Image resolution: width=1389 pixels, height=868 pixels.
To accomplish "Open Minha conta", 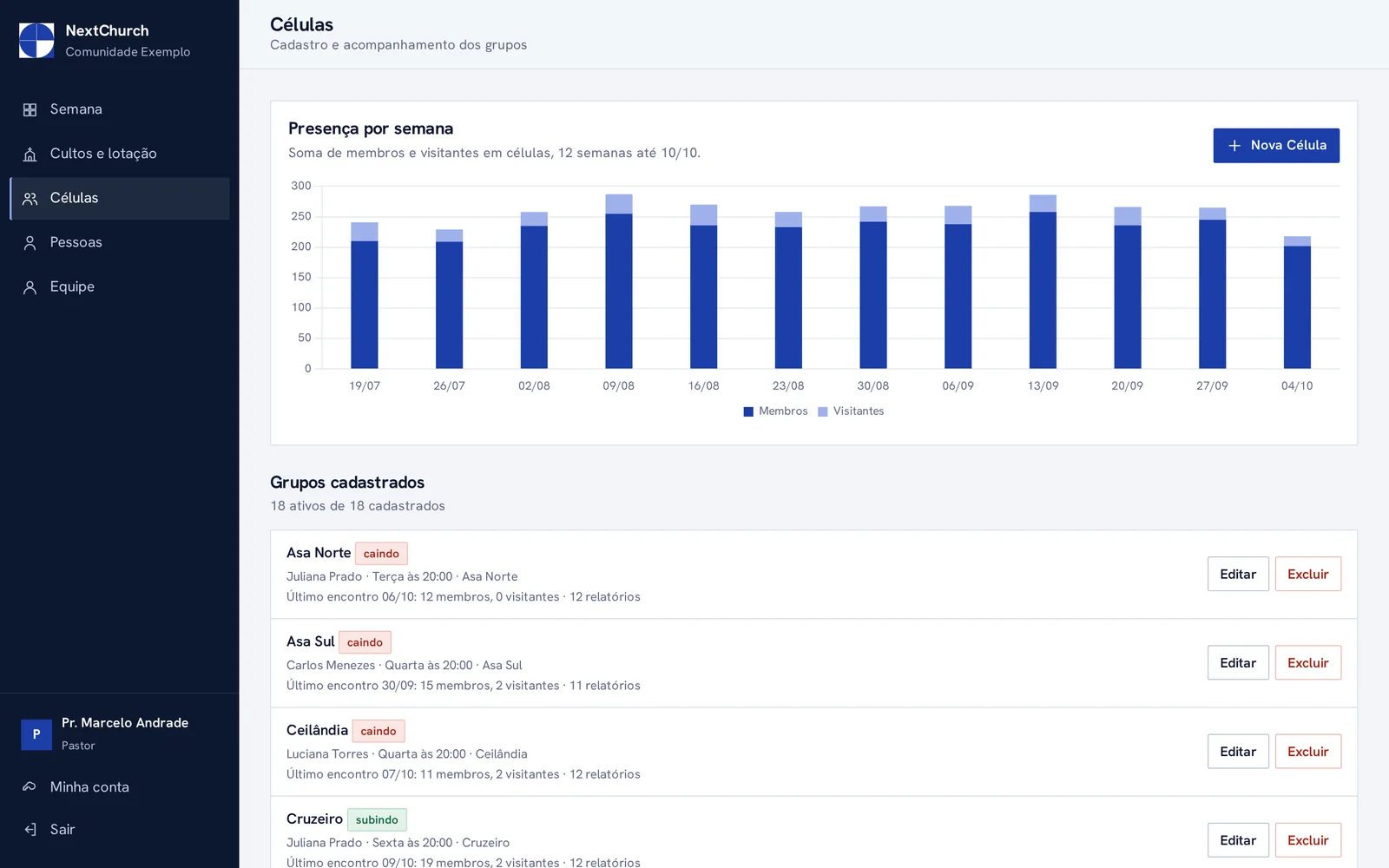I will pos(120,787).
